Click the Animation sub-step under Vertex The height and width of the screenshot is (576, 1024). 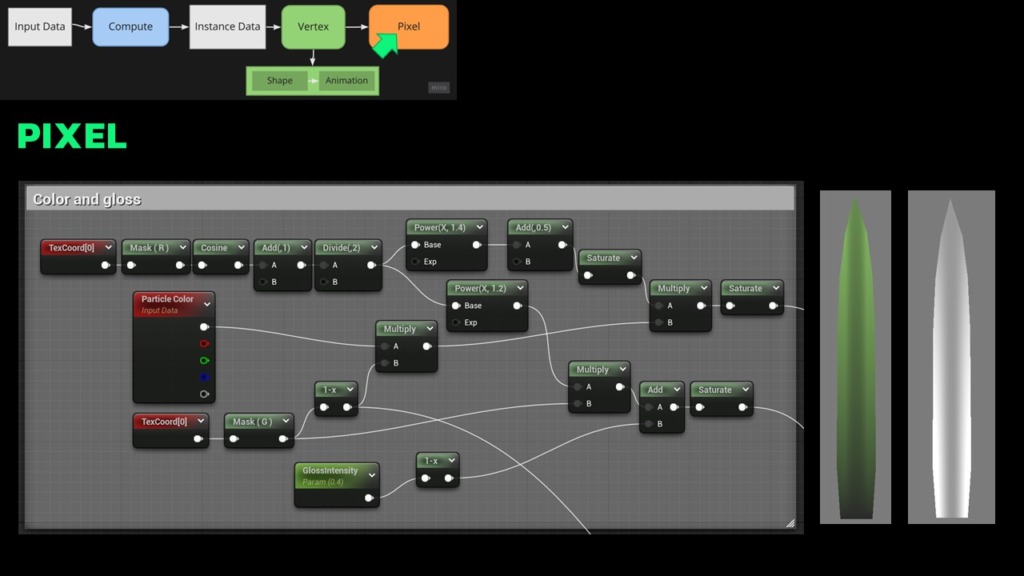pyautogui.click(x=346, y=81)
